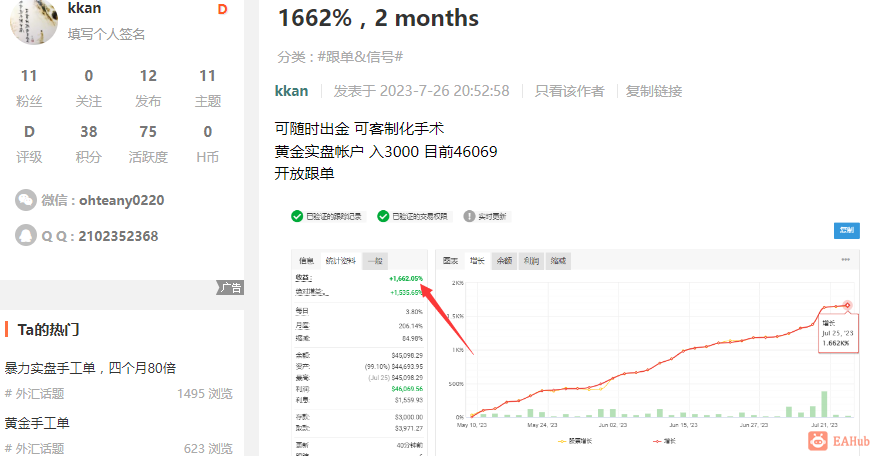Click the $46,069.56 profit value

point(407,389)
